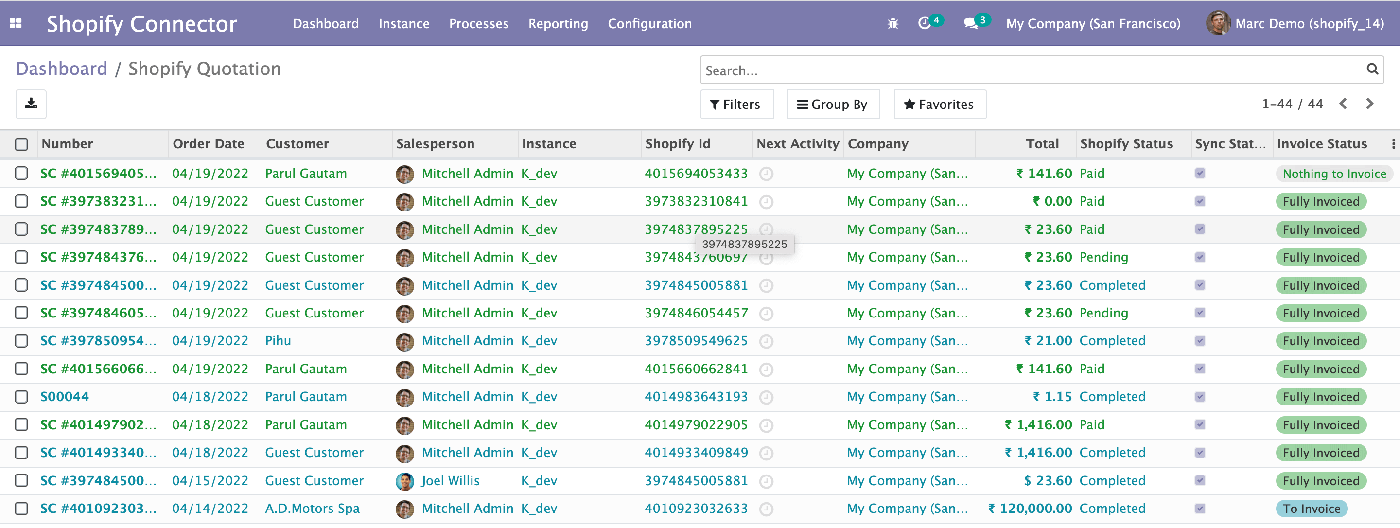This screenshot has height=528, width=1400.
Task: Select checkbox for SC #401569405 row
Action: point(22,173)
